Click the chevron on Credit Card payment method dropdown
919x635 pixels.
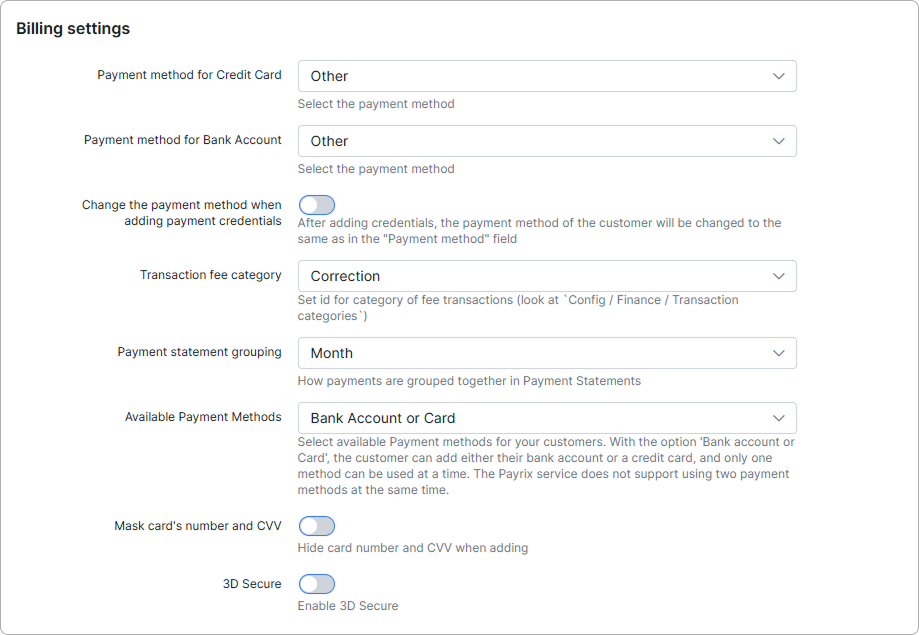779,76
